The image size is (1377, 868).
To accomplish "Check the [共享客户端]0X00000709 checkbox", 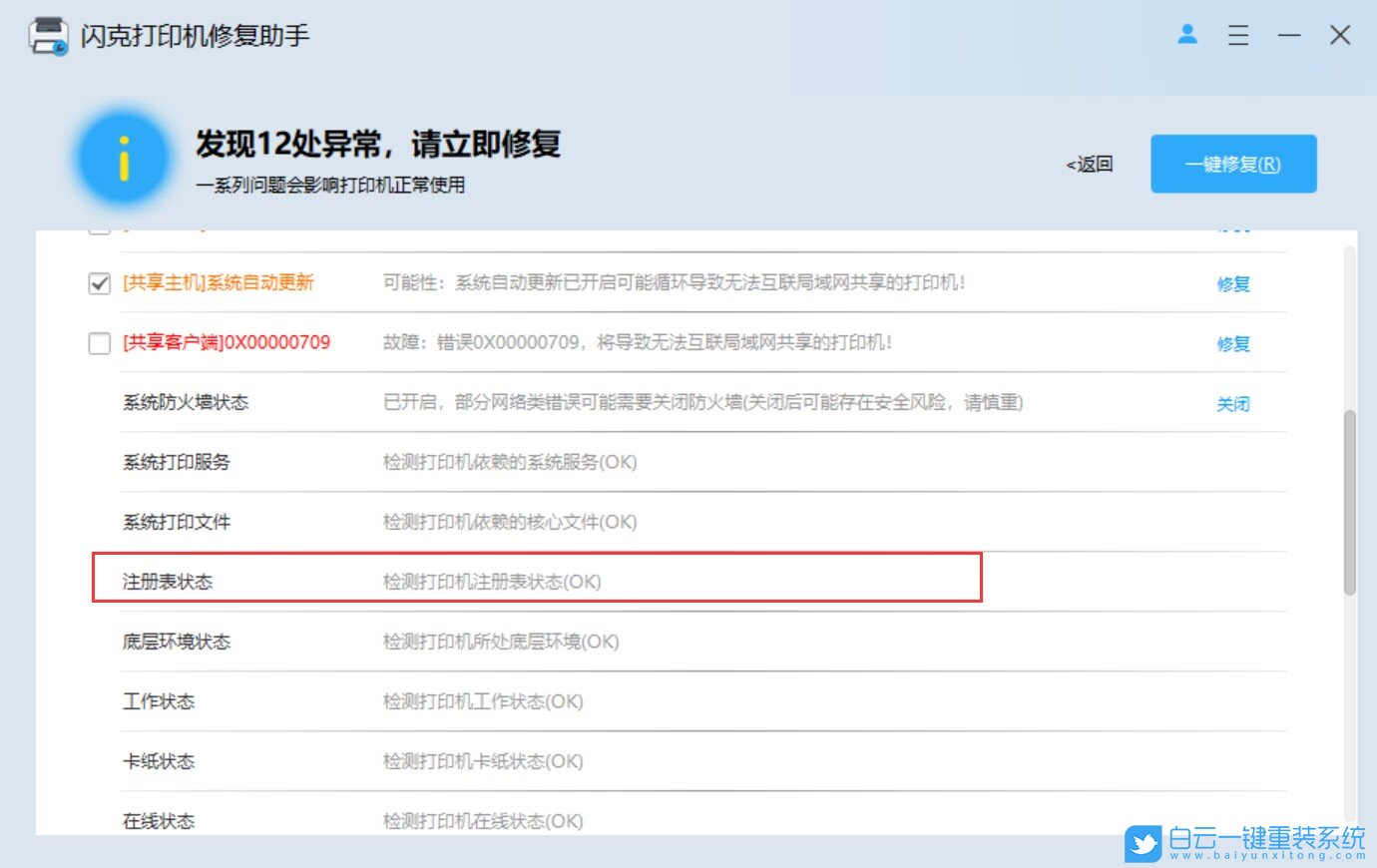I will pos(99,343).
